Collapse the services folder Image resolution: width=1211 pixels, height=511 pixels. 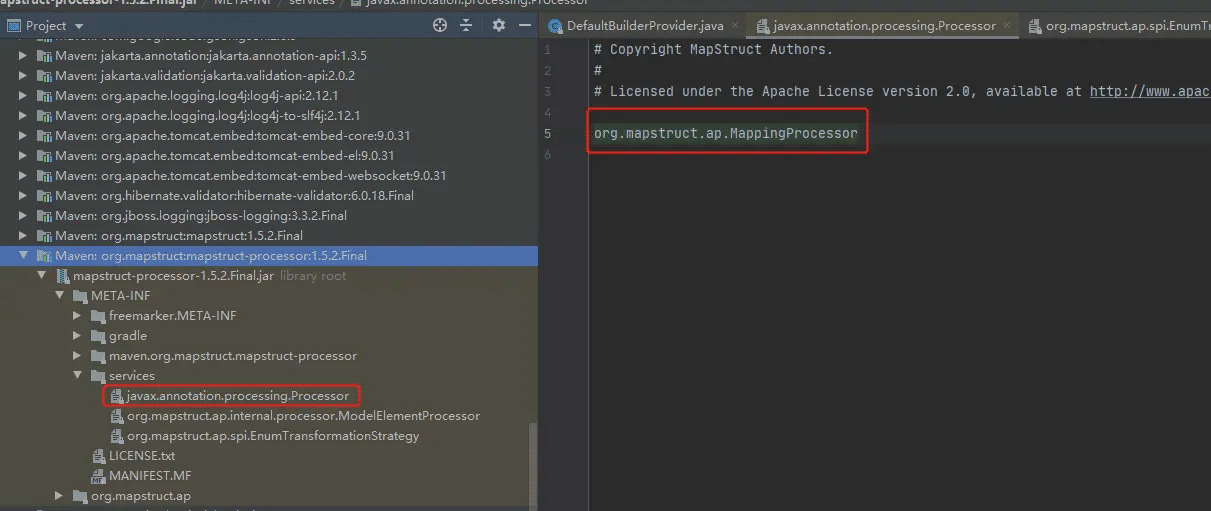(x=77, y=376)
